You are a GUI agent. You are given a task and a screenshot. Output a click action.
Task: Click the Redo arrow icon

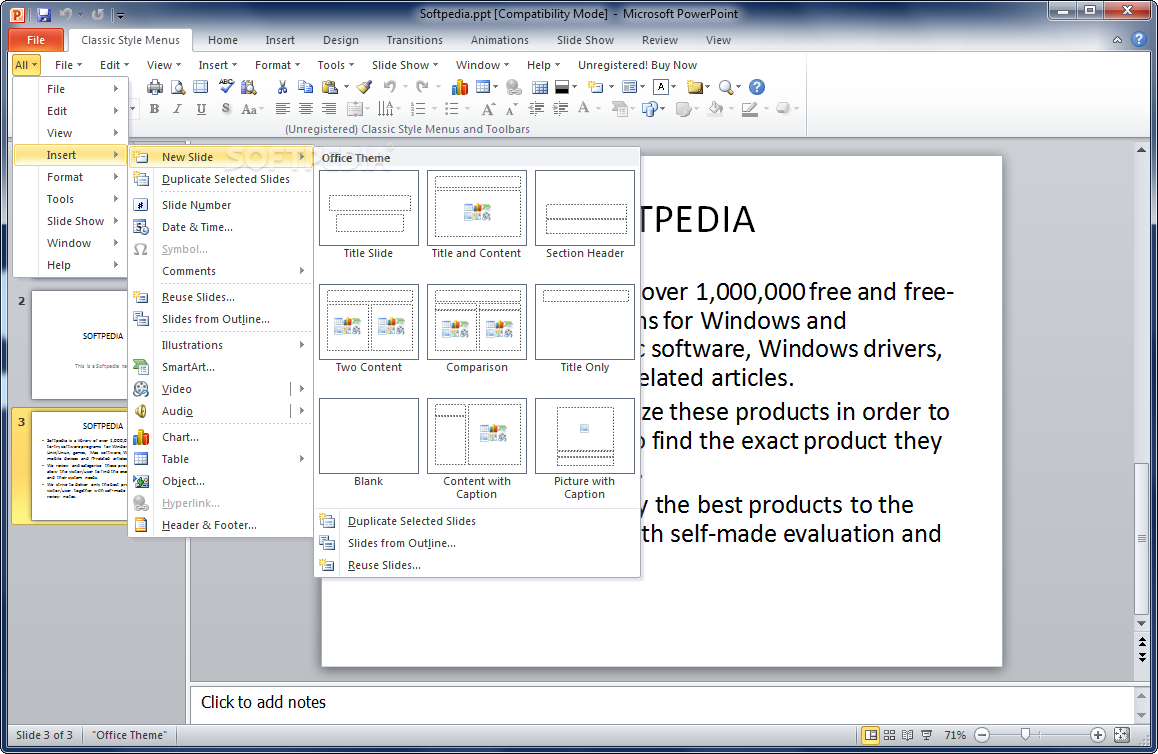tap(422, 87)
